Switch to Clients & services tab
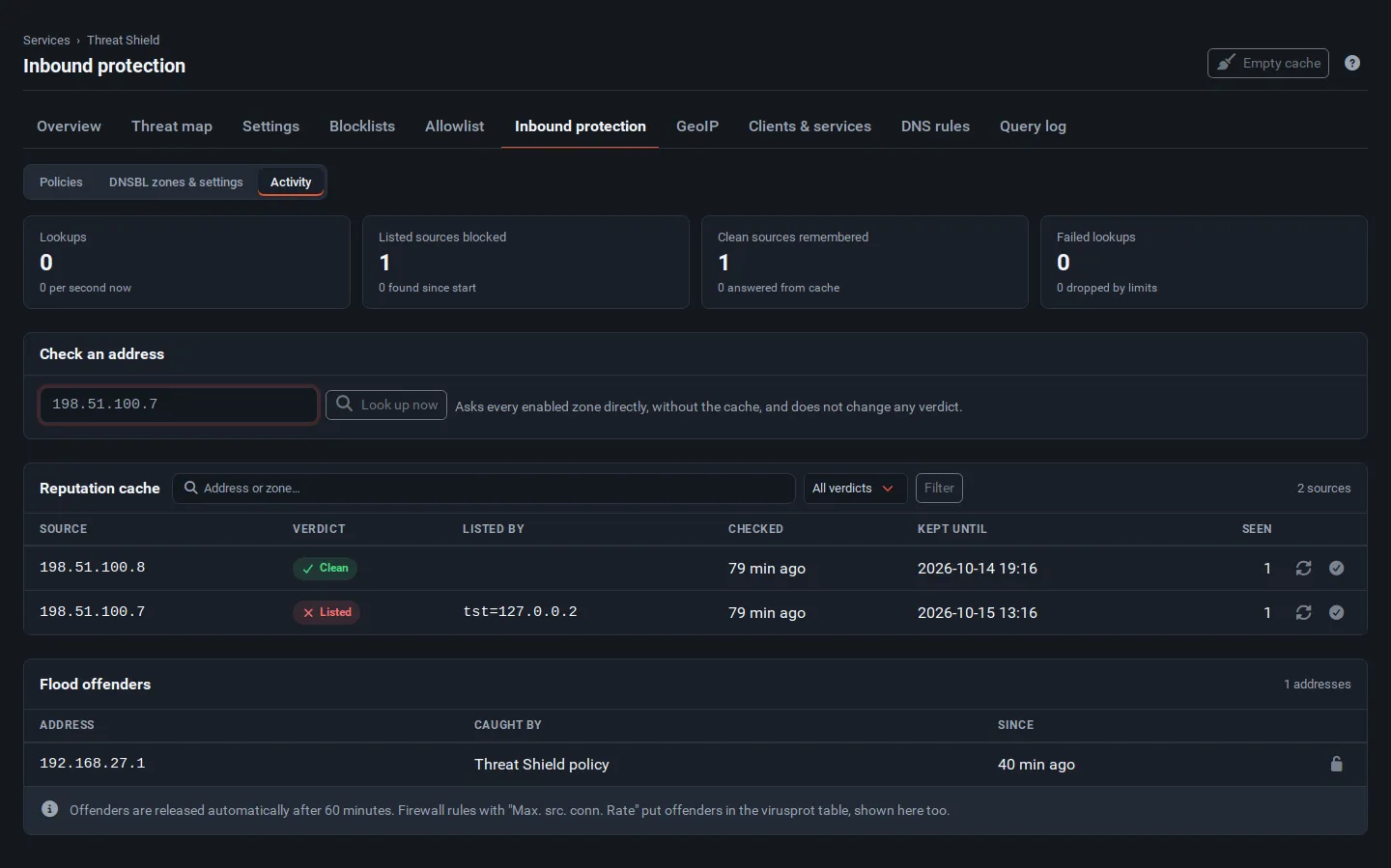The height and width of the screenshot is (868, 1391). pyautogui.click(x=809, y=126)
